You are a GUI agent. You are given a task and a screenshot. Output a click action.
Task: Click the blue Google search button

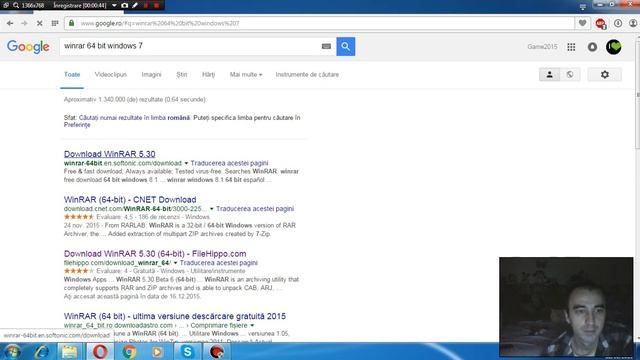tap(345, 46)
